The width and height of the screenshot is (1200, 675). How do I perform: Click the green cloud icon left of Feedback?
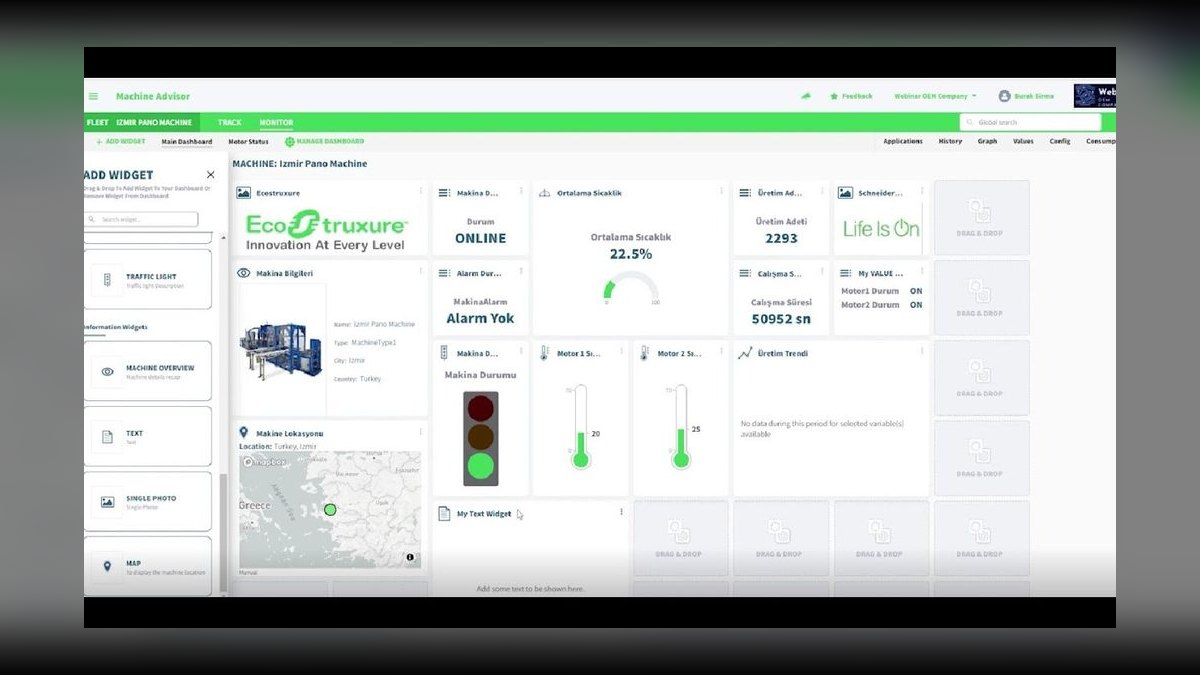[806, 96]
